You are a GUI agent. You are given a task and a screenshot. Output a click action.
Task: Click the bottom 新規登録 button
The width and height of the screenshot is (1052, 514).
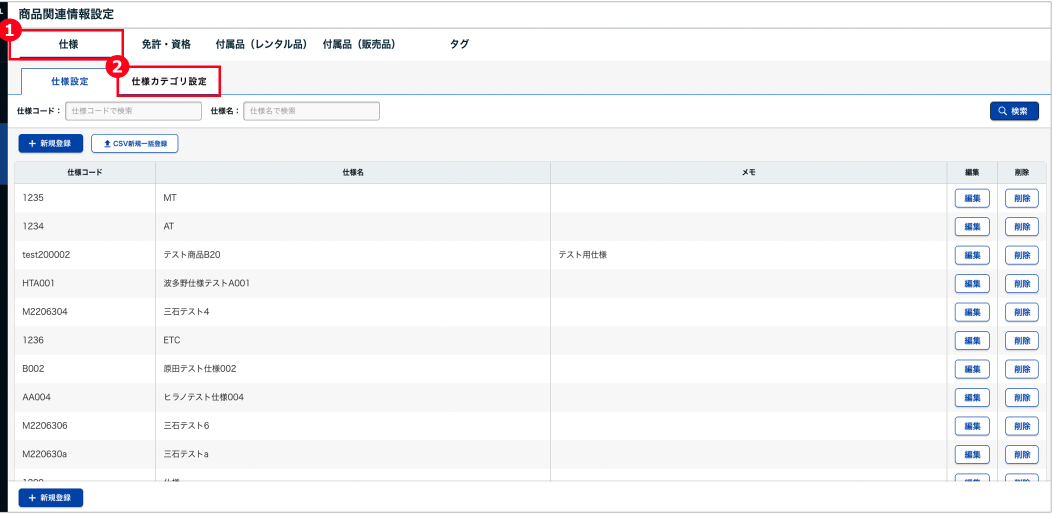point(50,497)
